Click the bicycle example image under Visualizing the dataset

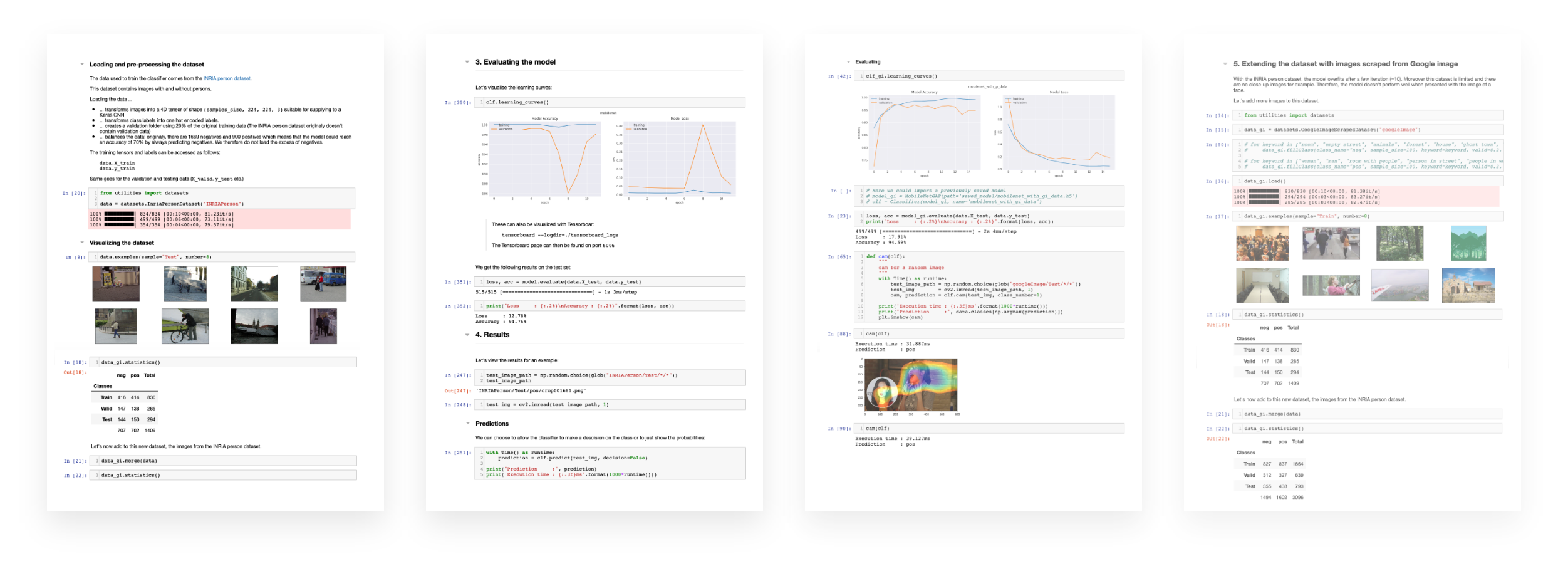[x=185, y=327]
